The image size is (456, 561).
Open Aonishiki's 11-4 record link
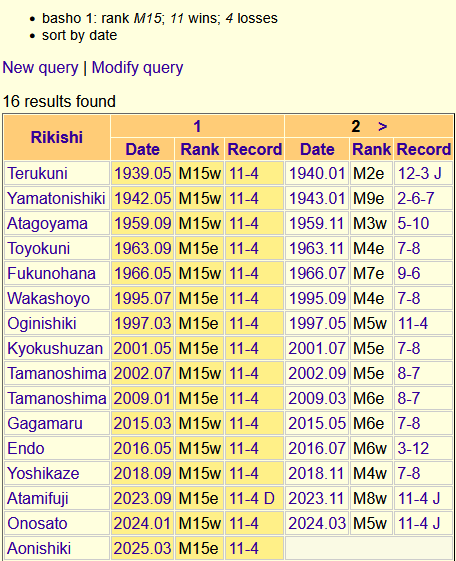click(x=244, y=548)
